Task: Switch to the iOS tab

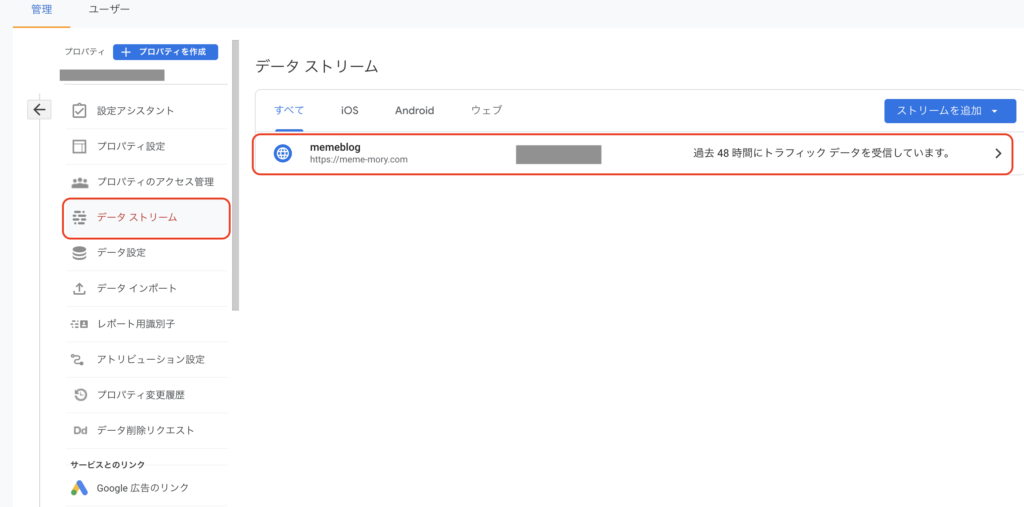Action: (x=349, y=110)
